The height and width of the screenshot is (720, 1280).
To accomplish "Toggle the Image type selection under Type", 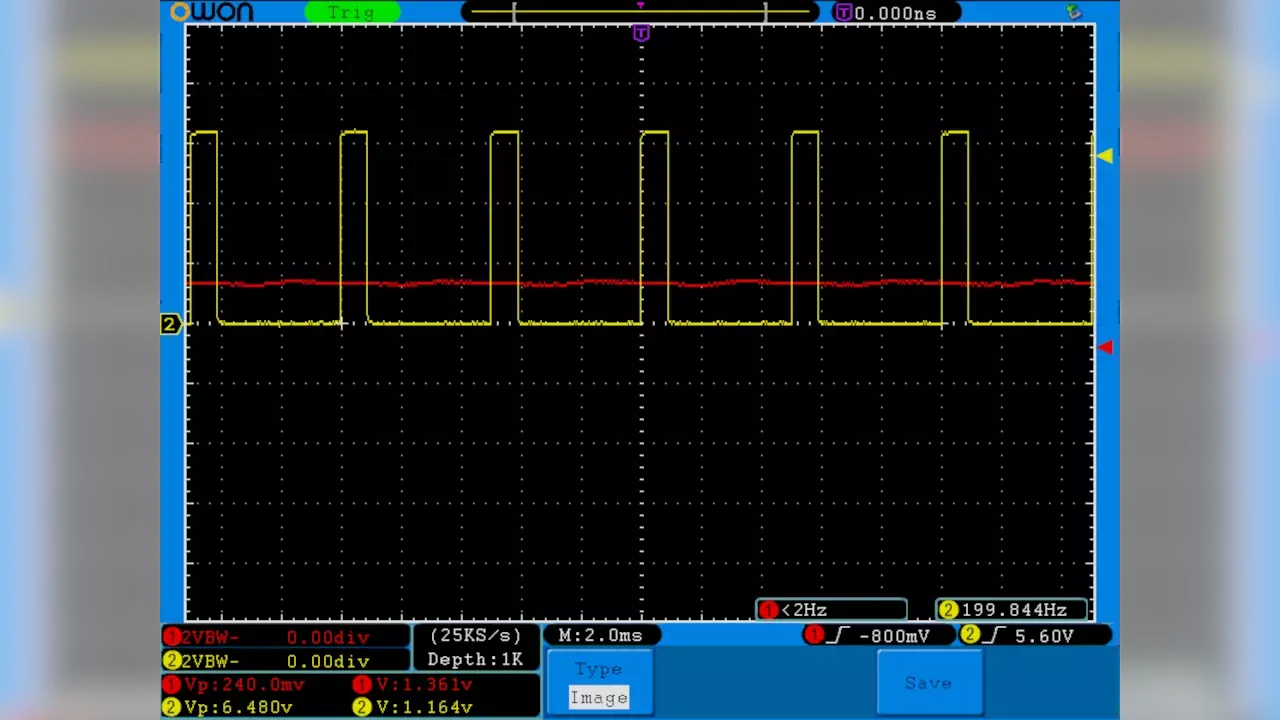I will [x=599, y=697].
